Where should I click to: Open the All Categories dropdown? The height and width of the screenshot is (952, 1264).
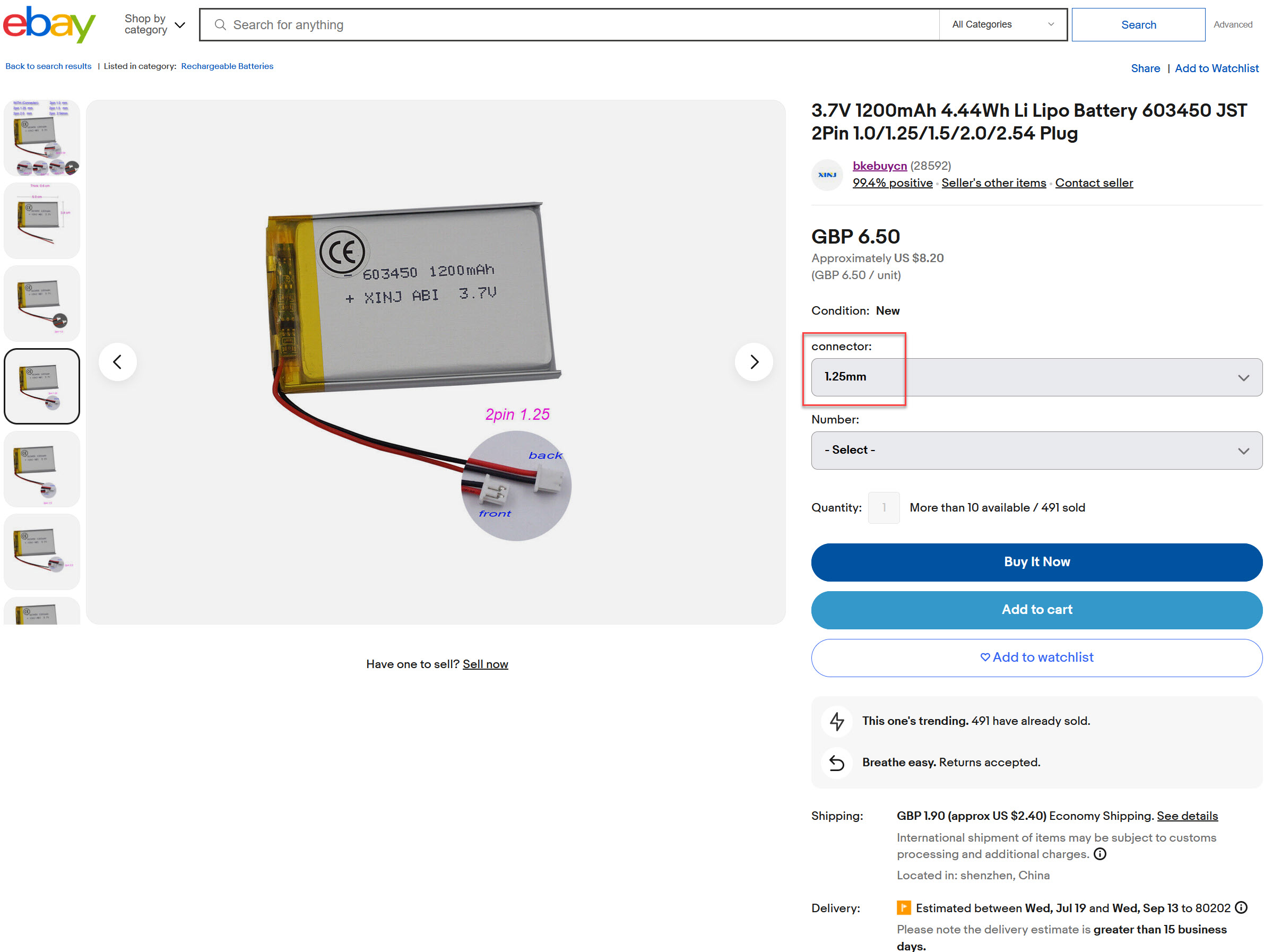(1003, 24)
